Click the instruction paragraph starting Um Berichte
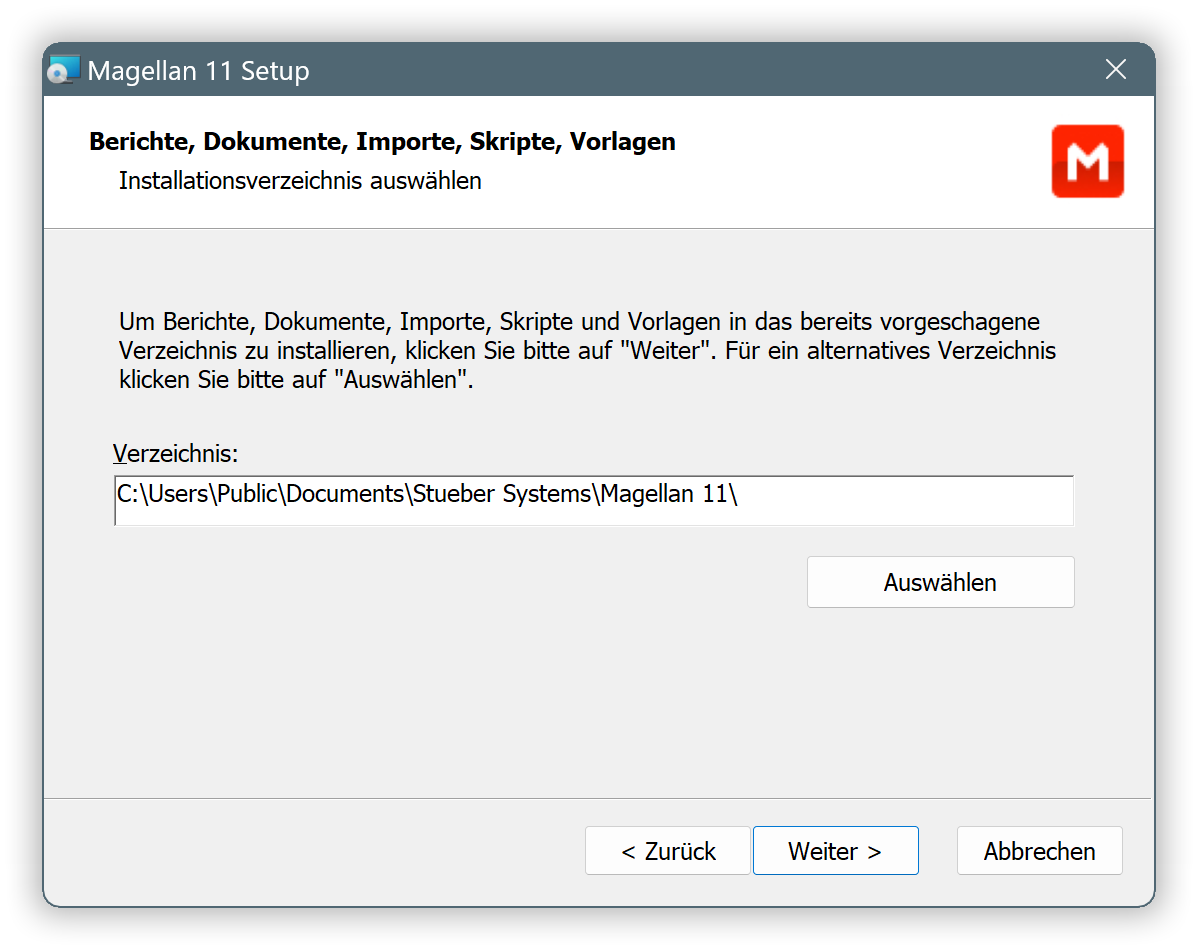 [x=587, y=350]
